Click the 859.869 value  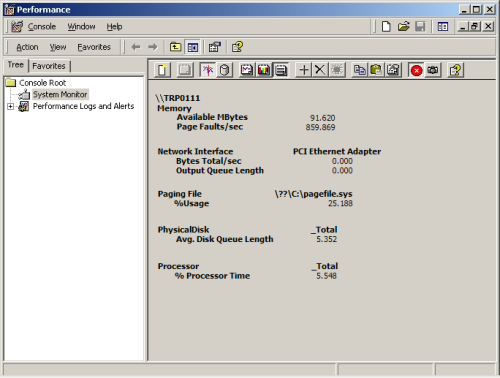click(320, 127)
